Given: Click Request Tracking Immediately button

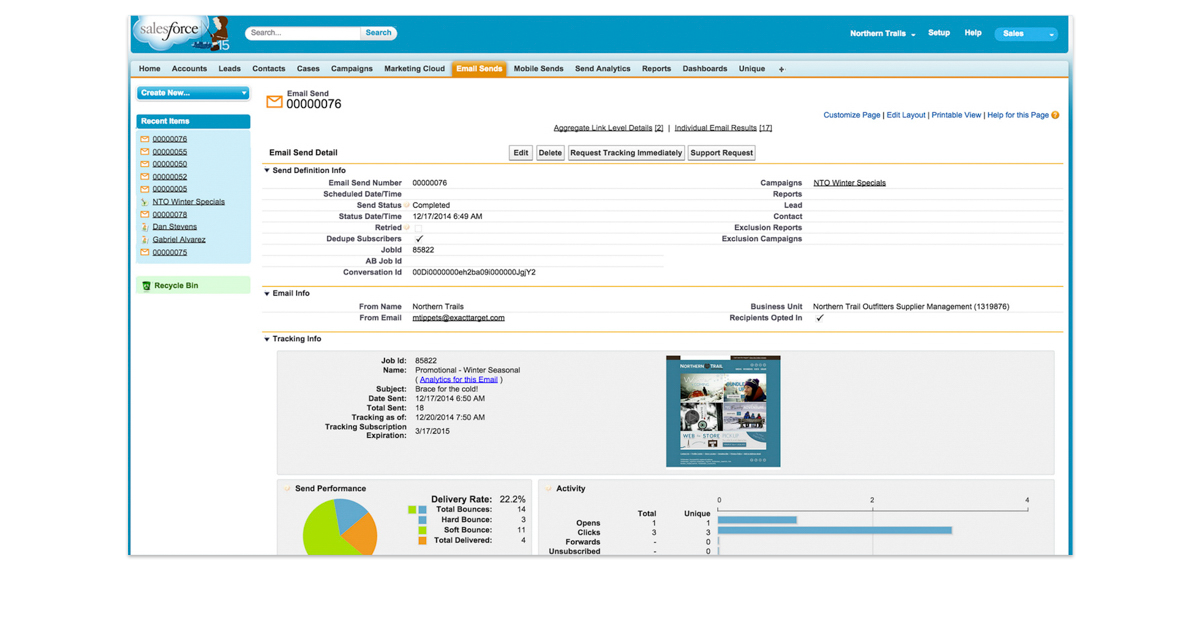Looking at the screenshot, I should pyautogui.click(x=626, y=153).
